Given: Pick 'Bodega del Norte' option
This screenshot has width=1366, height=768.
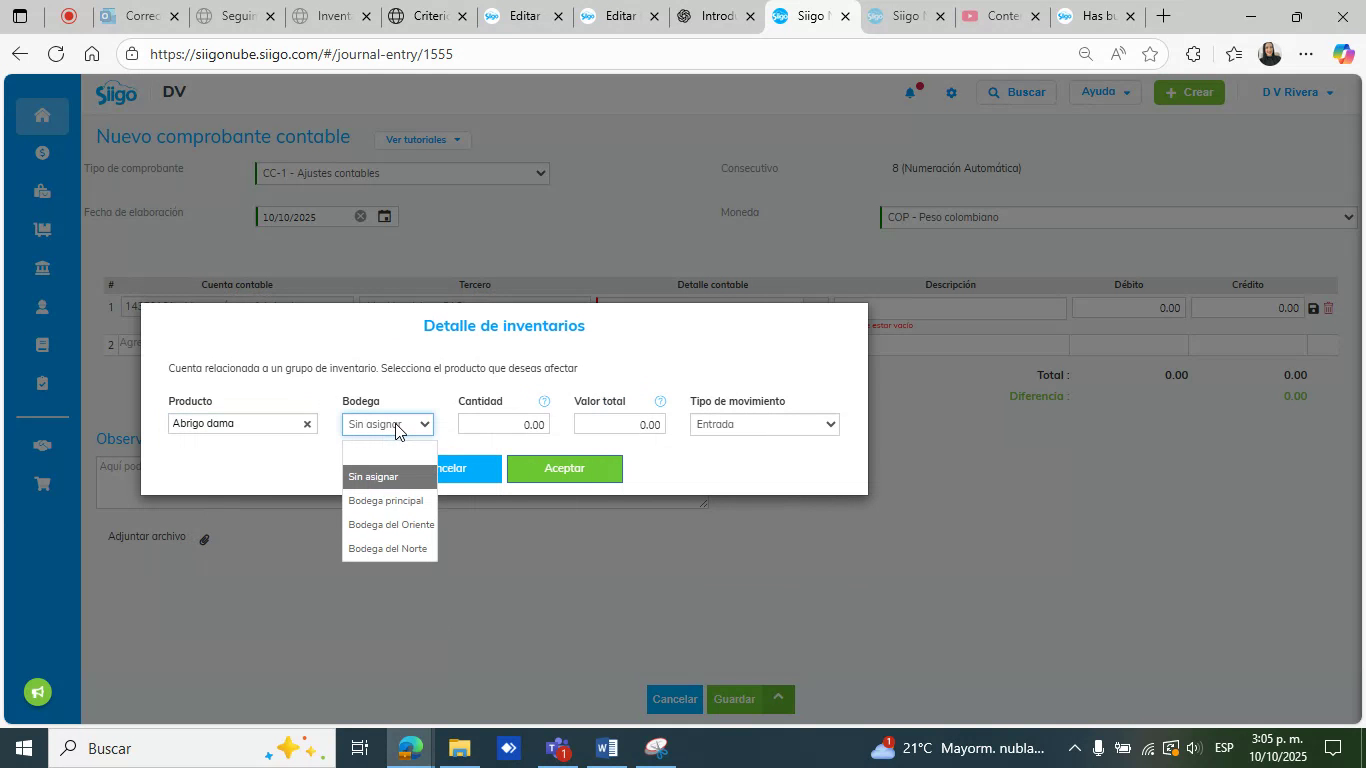Looking at the screenshot, I should pos(389,549).
